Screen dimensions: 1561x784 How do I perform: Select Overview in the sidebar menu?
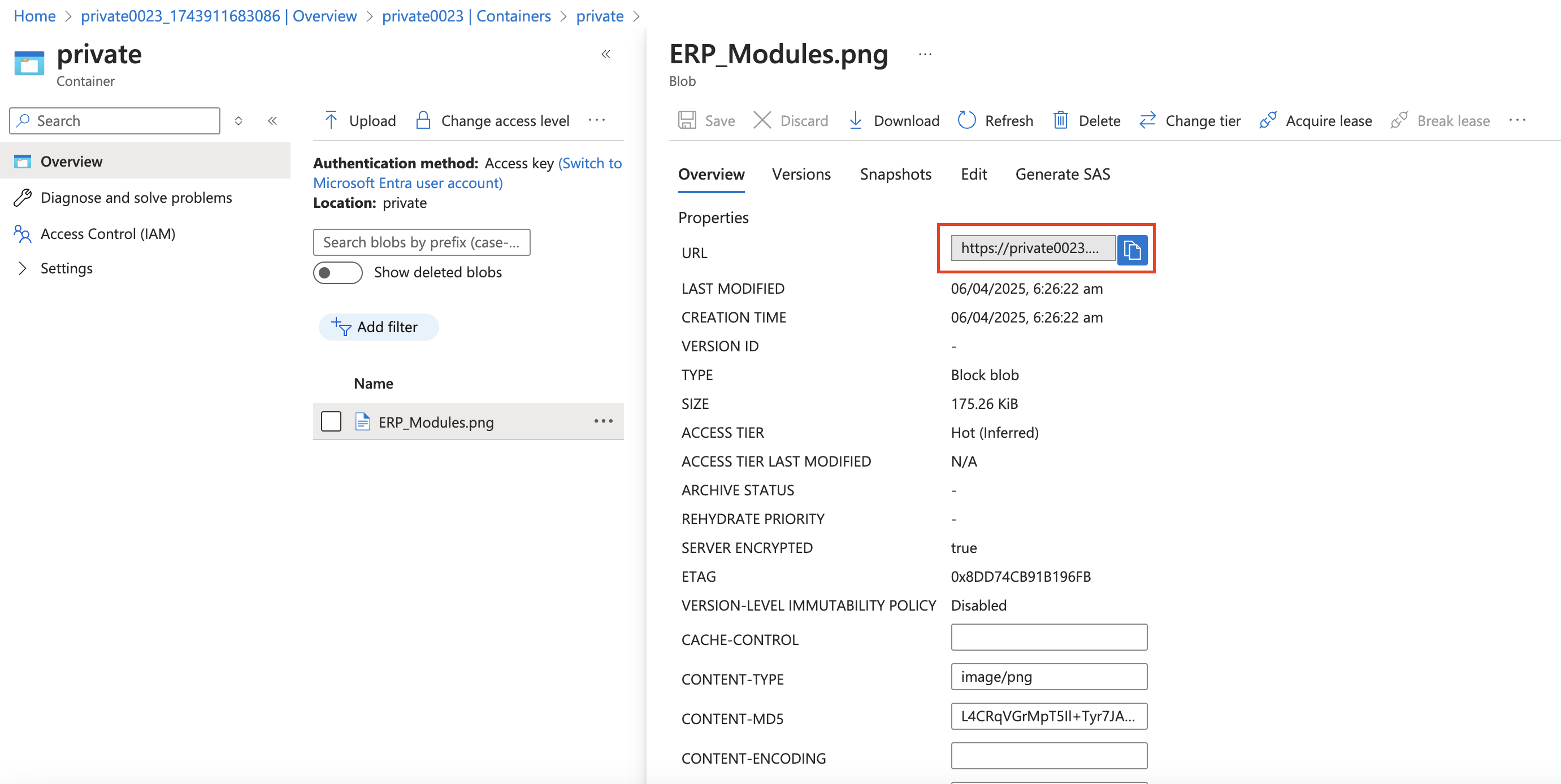145,162
